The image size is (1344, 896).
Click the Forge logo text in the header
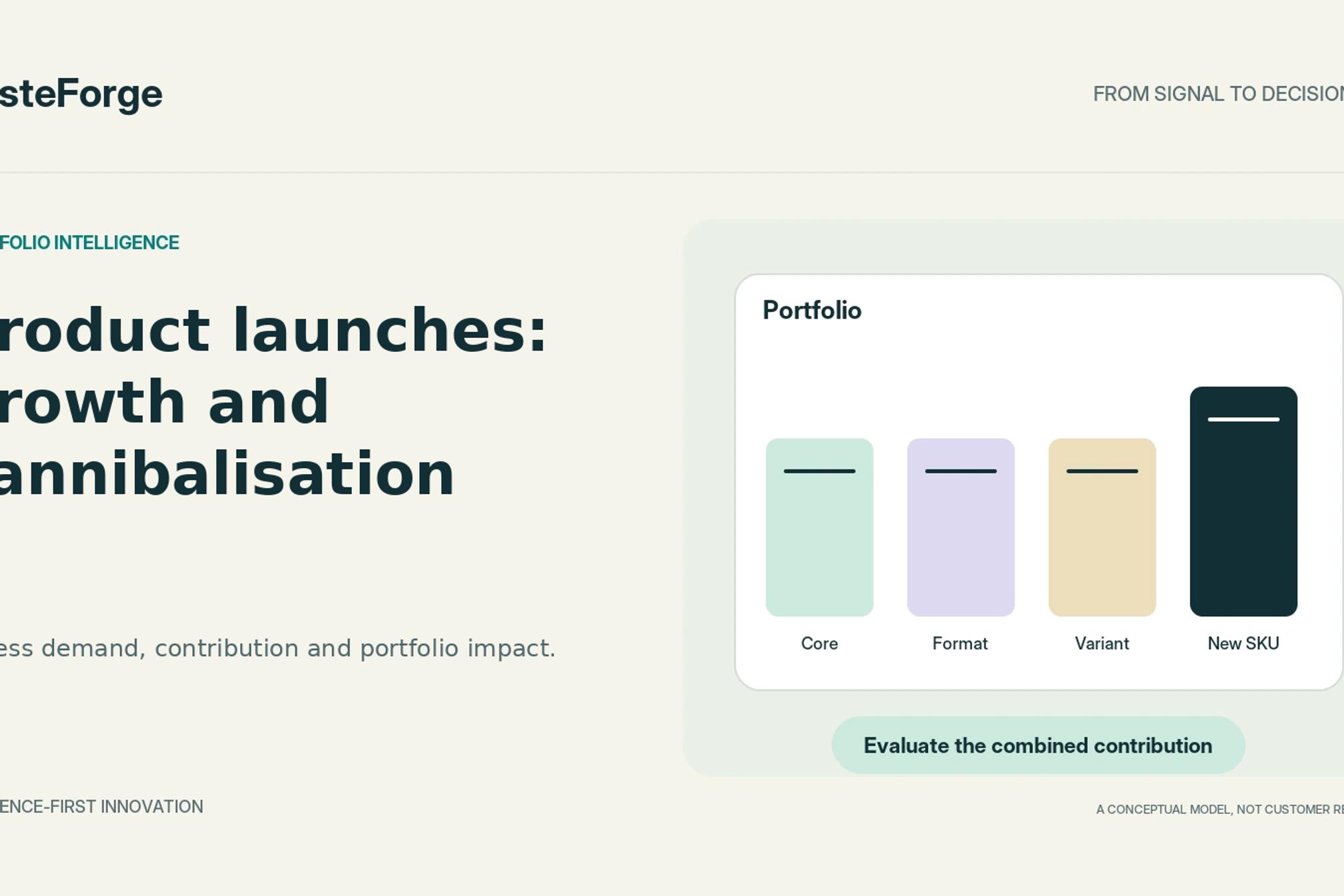pos(81,94)
